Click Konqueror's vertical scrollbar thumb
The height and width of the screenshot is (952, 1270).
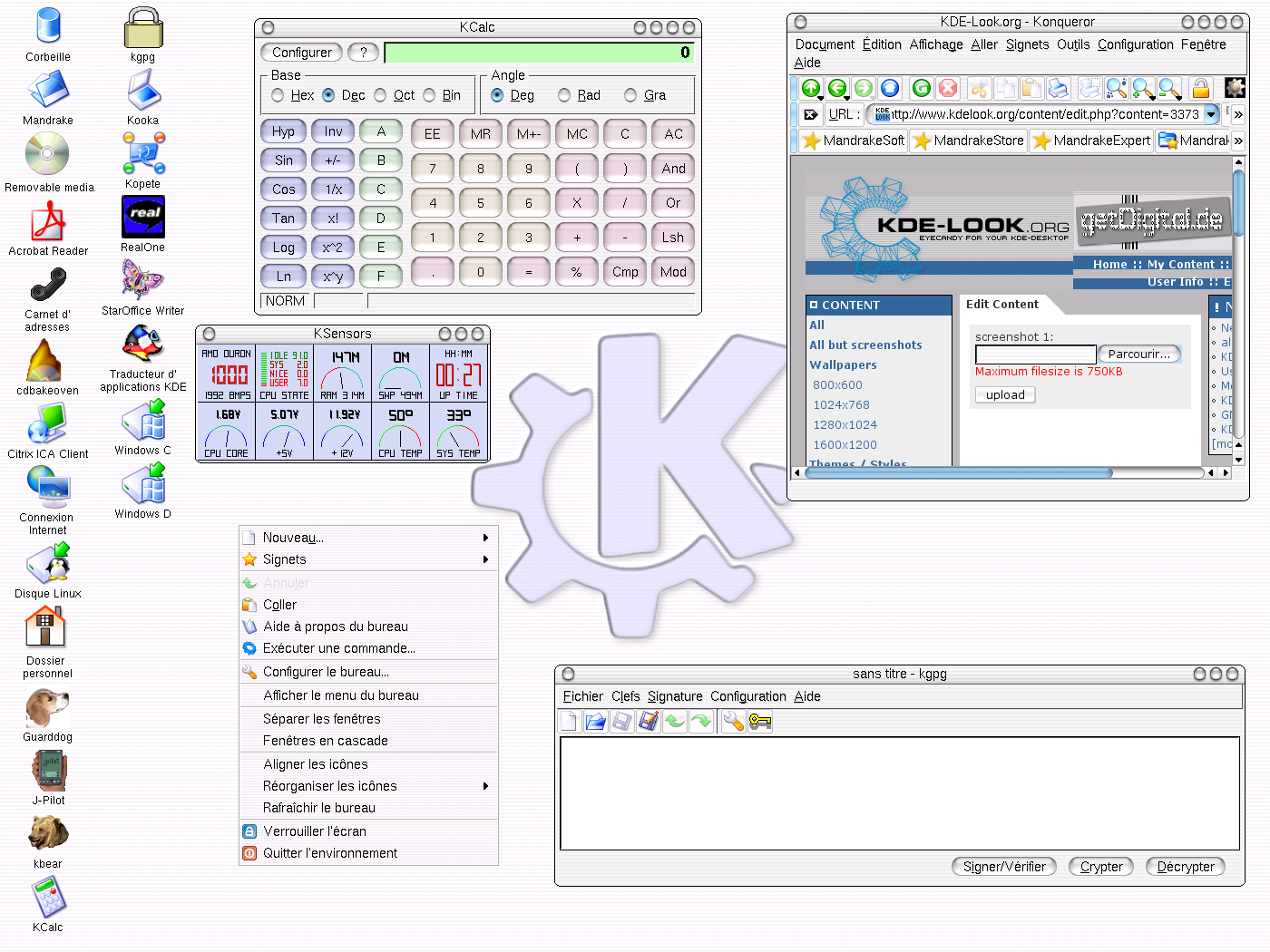[x=1238, y=203]
